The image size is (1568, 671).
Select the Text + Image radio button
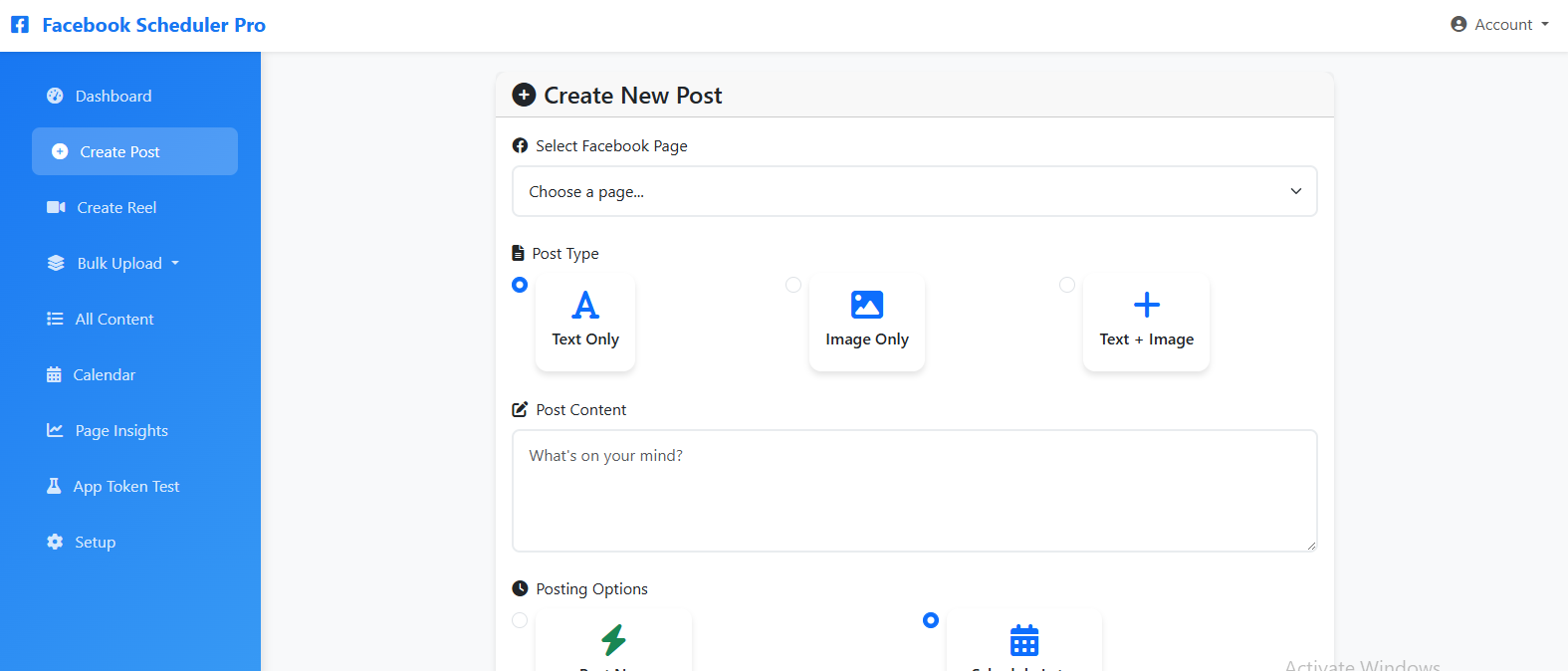coord(1067,285)
